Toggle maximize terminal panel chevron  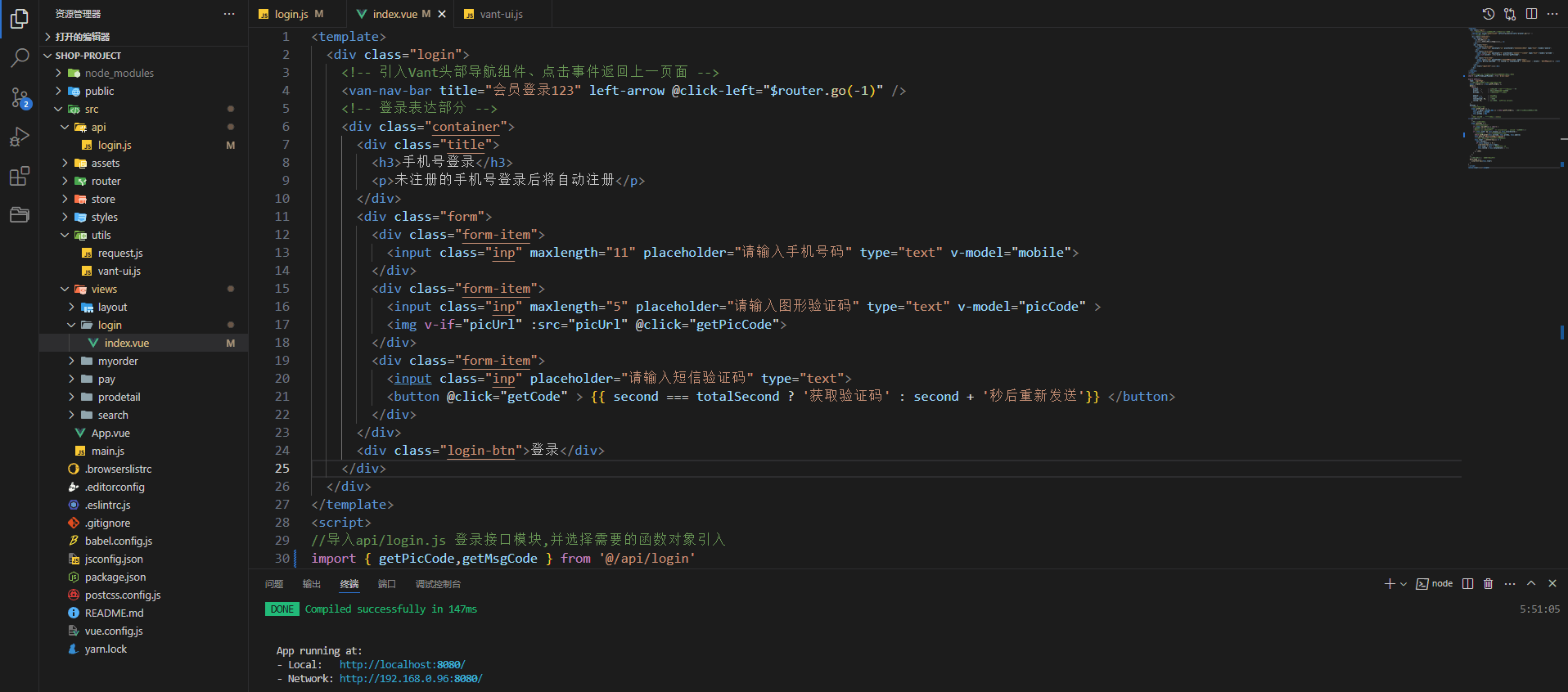[x=1531, y=583]
